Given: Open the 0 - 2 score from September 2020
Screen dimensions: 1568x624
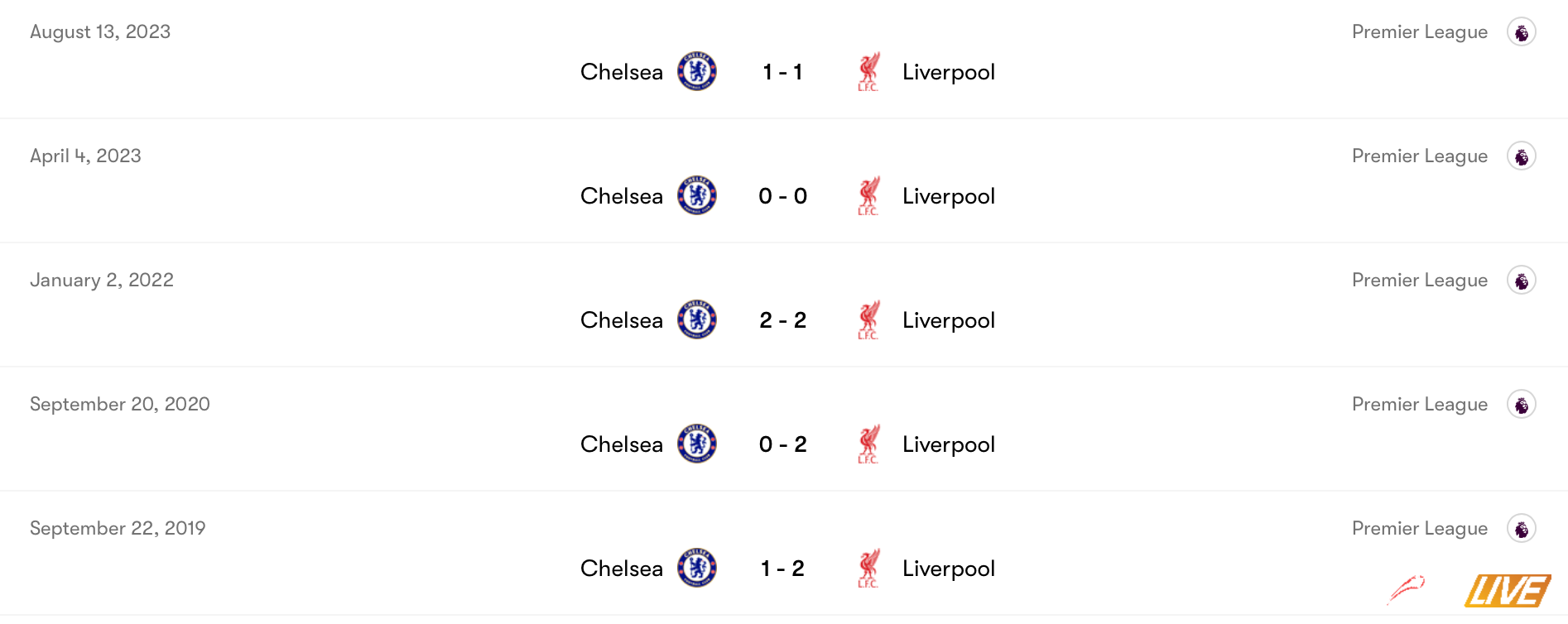Looking at the screenshot, I should [782, 444].
